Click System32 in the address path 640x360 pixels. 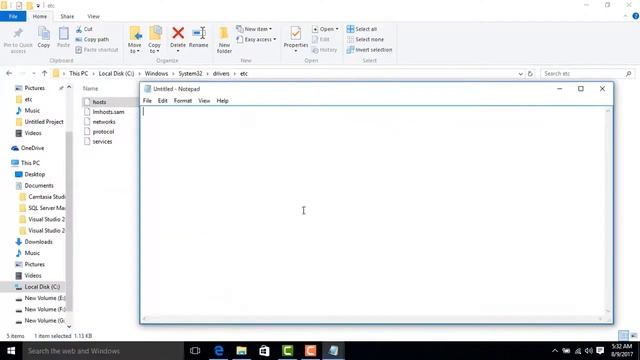[190, 73]
